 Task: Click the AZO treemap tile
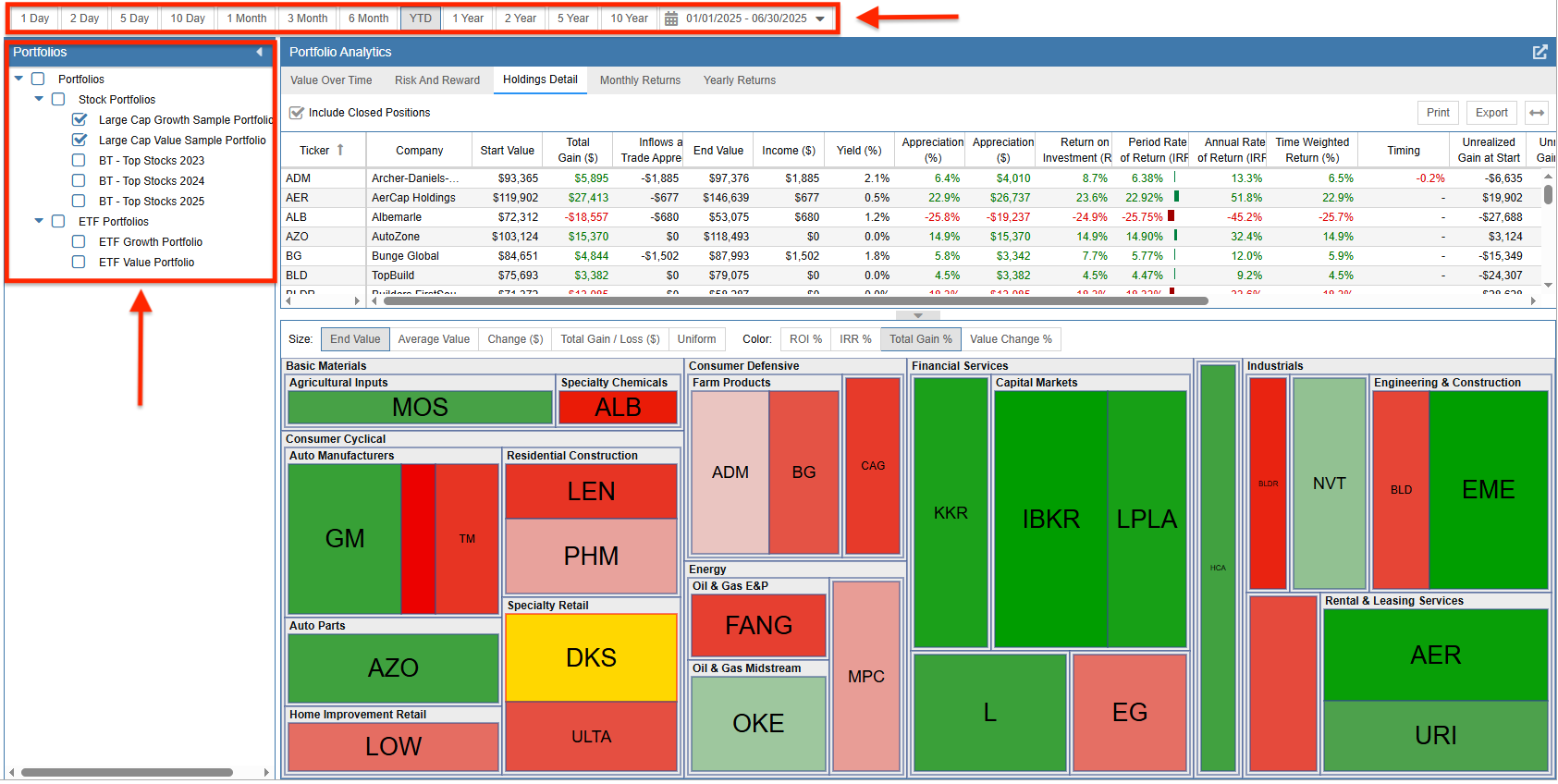pyautogui.click(x=393, y=668)
